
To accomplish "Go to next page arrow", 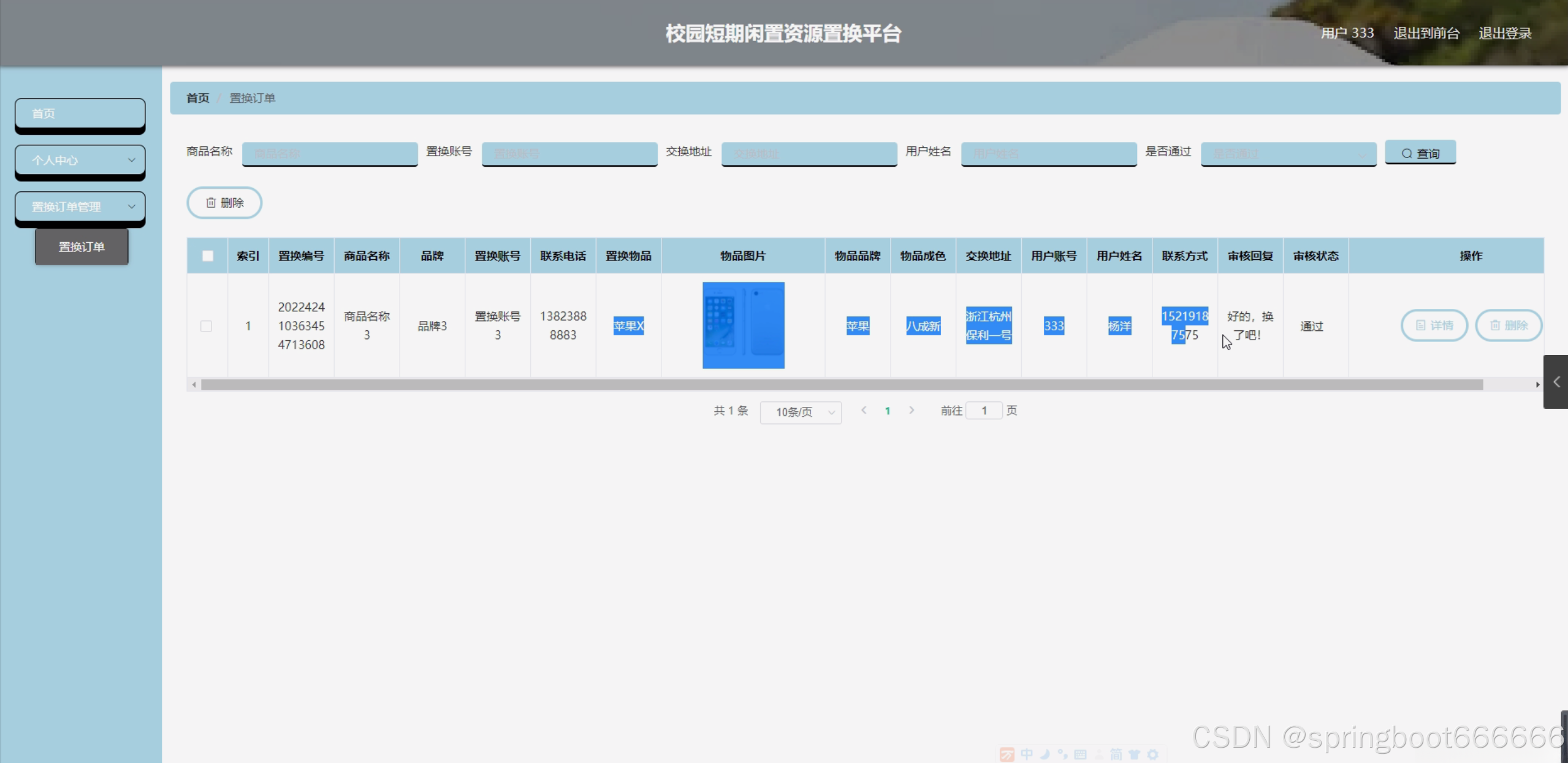I will tap(911, 411).
